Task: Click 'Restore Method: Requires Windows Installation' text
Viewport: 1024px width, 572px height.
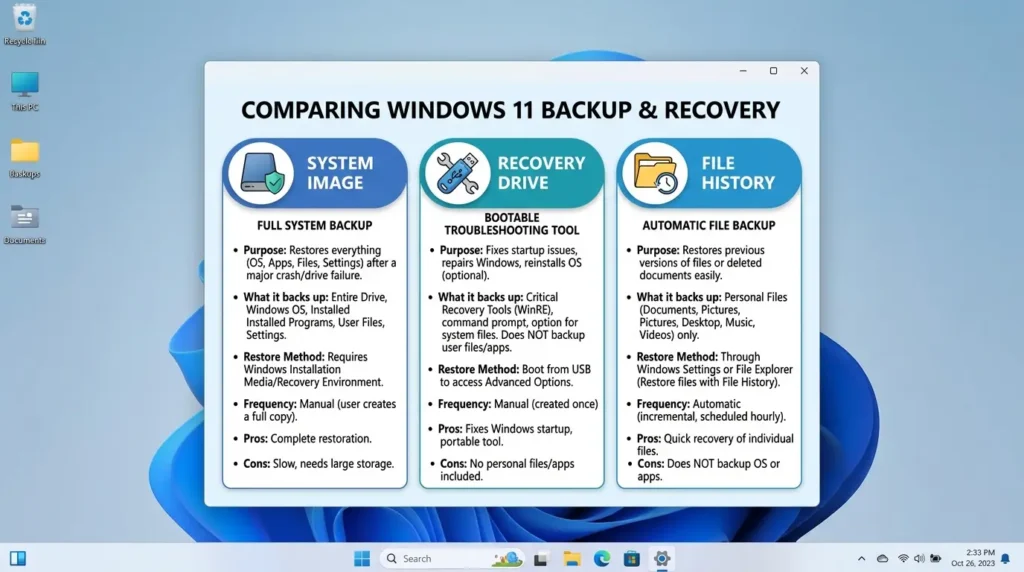Action: tap(313, 370)
